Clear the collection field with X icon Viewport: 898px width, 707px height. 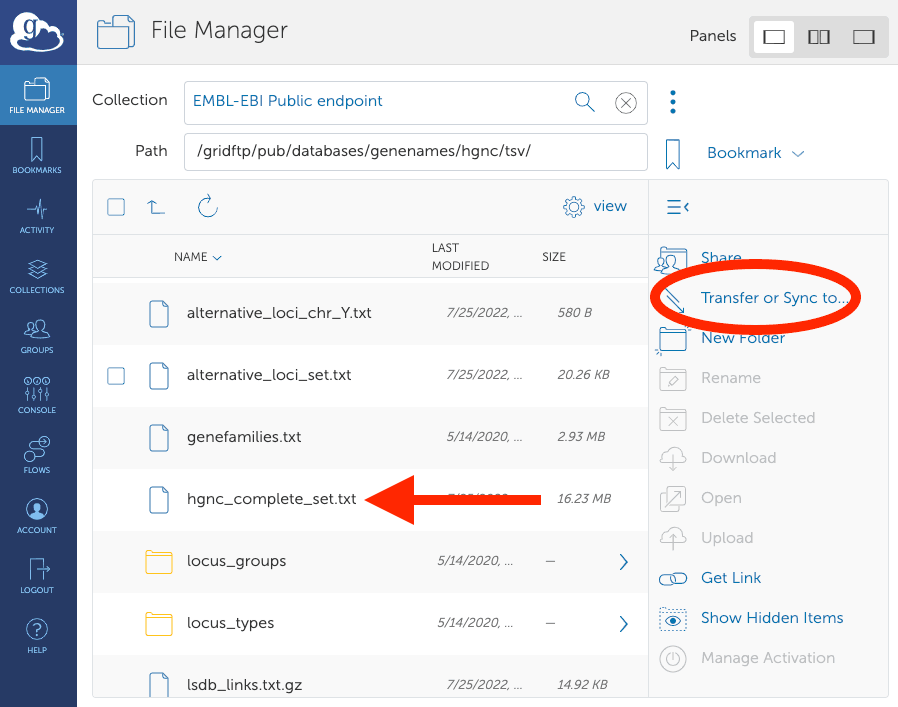pyautogui.click(x=625, y=102)
